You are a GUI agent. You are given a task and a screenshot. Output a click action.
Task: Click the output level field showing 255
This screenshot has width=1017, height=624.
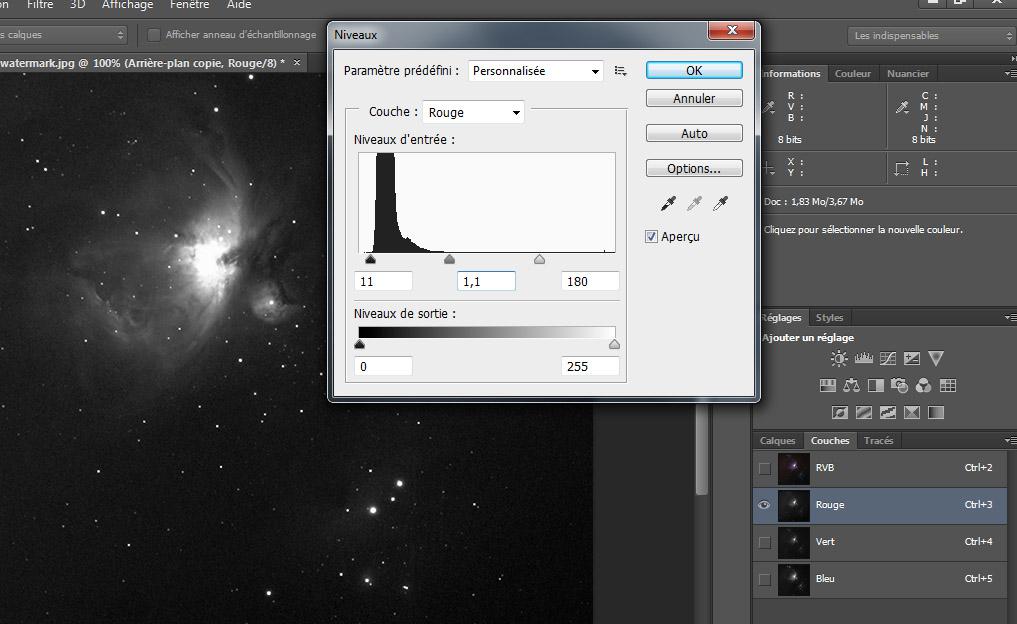point(590,366)
